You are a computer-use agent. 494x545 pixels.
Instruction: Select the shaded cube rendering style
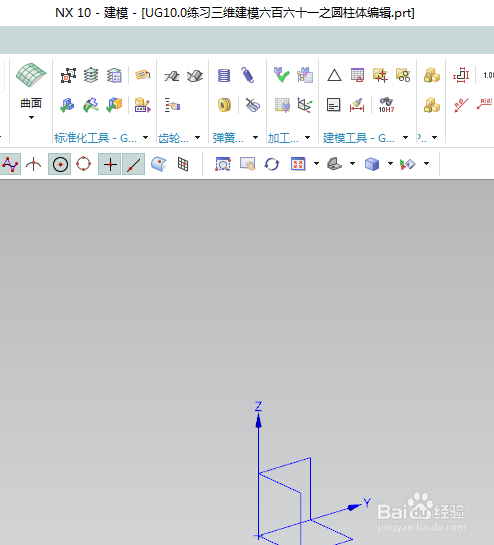pyautogui.click(x=372, y=164)
